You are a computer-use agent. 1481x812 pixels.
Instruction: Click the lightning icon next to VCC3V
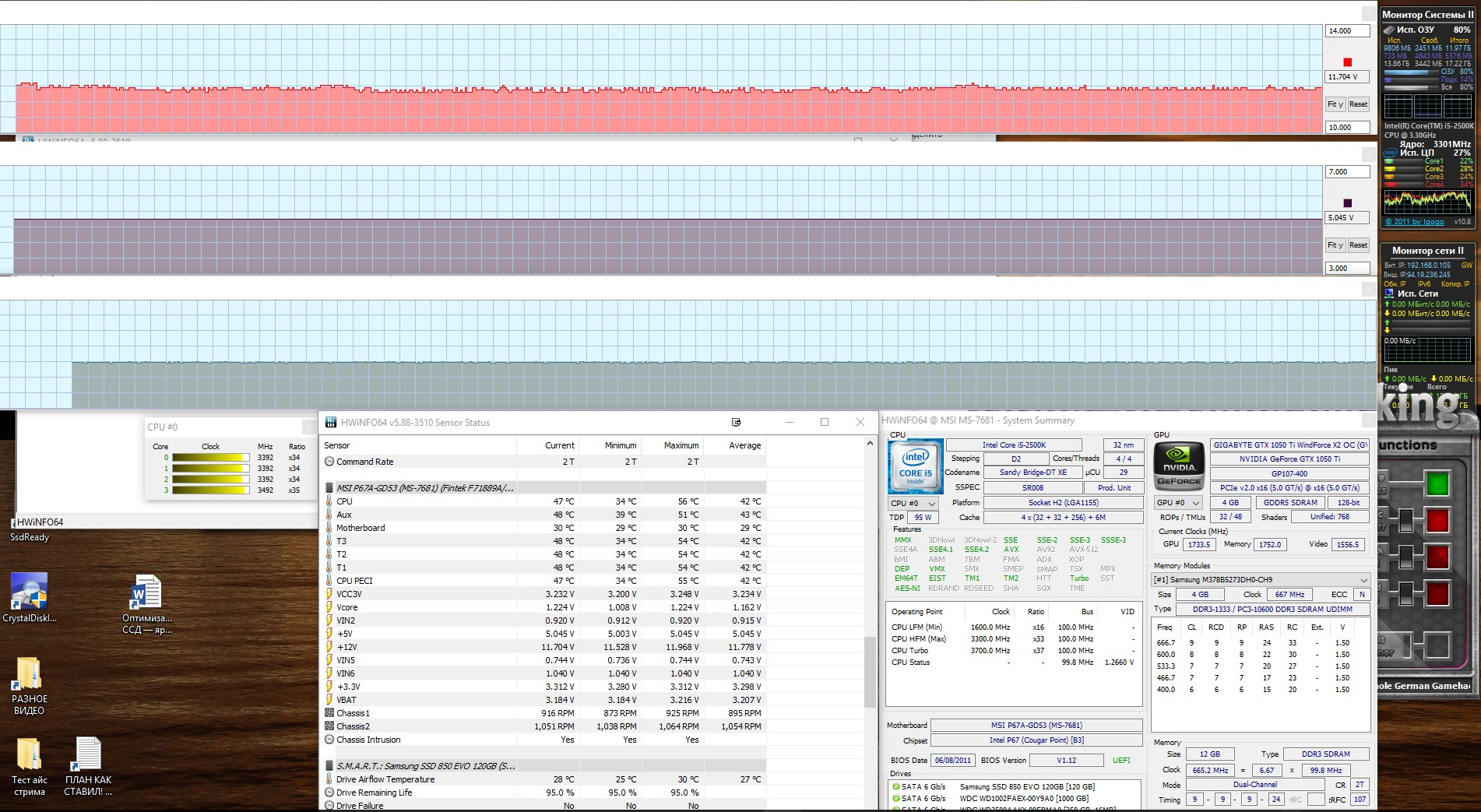tap(329, 594)
